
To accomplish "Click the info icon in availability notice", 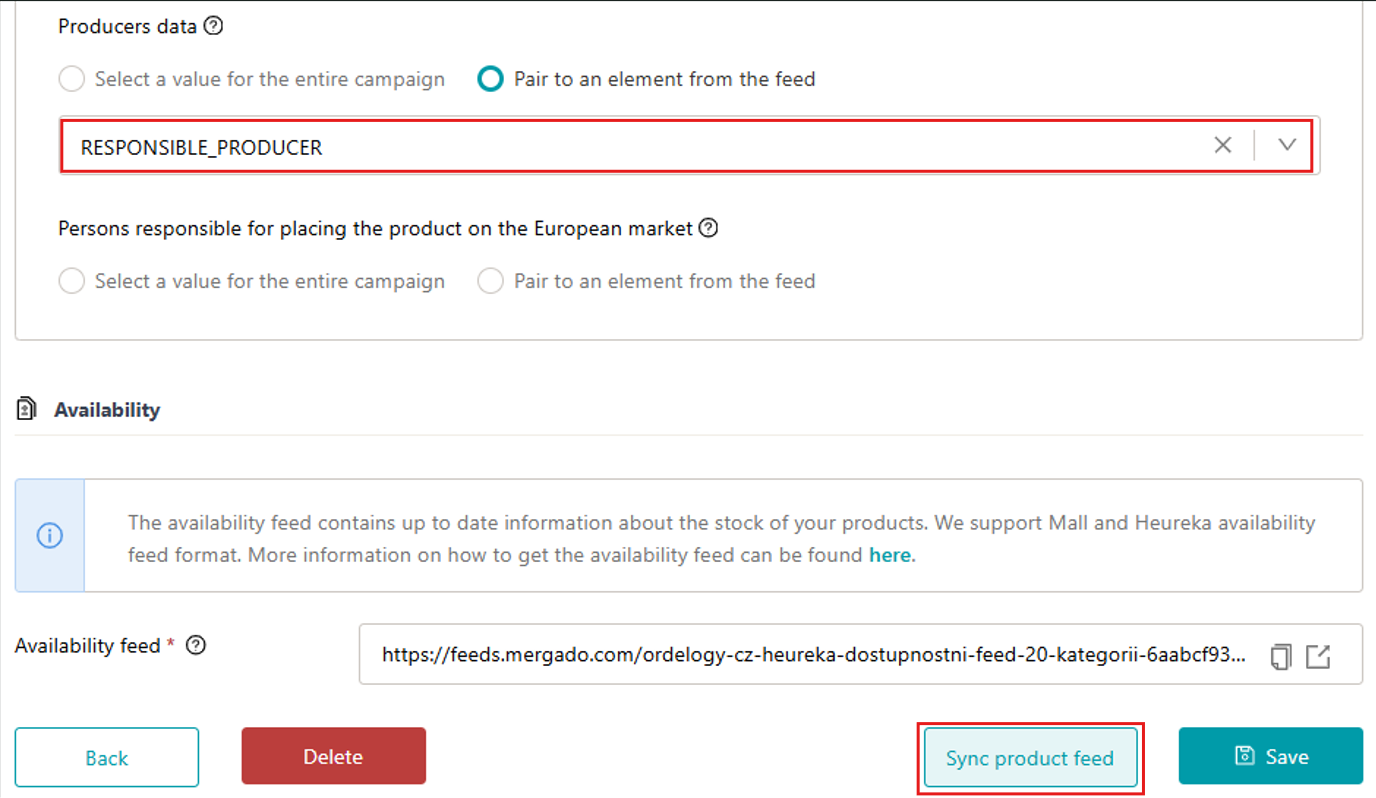I will (50, 536).
